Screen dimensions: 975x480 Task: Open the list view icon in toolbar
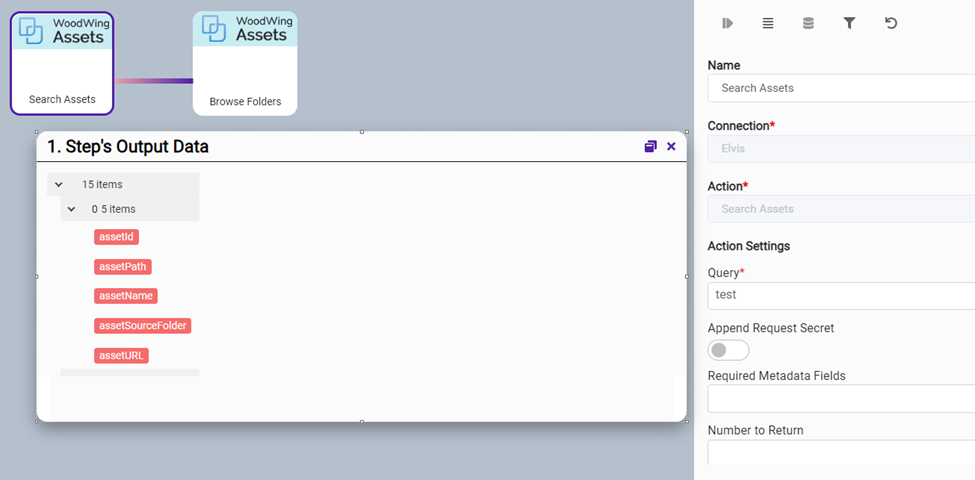768,23
